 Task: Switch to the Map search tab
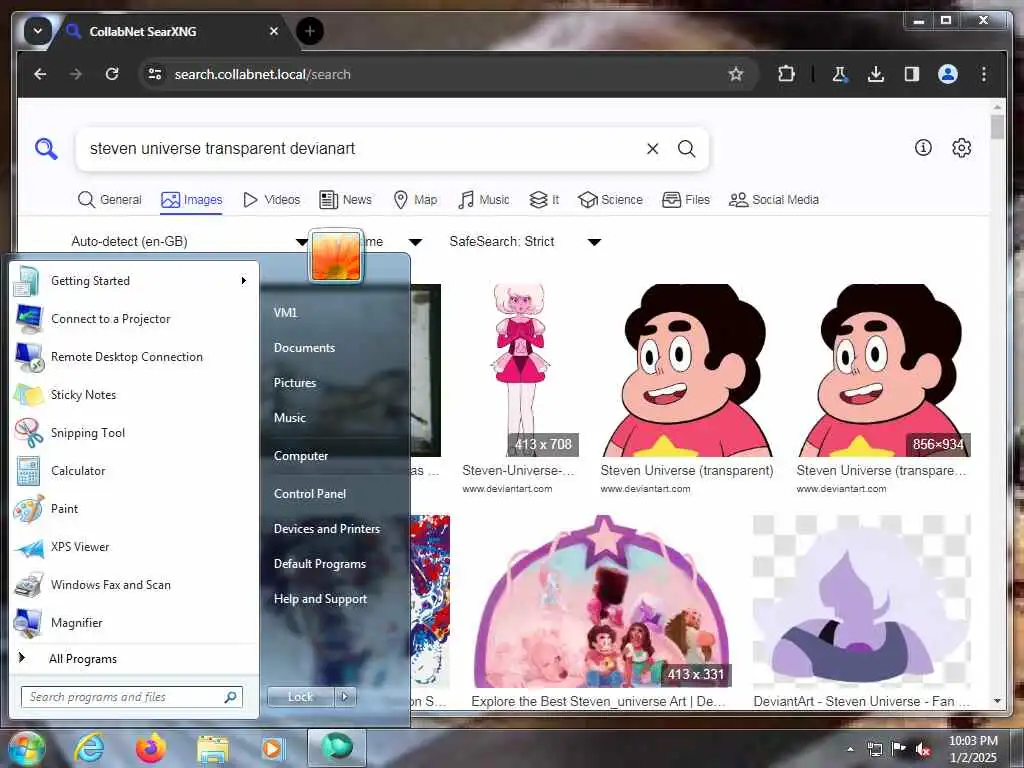415,200
